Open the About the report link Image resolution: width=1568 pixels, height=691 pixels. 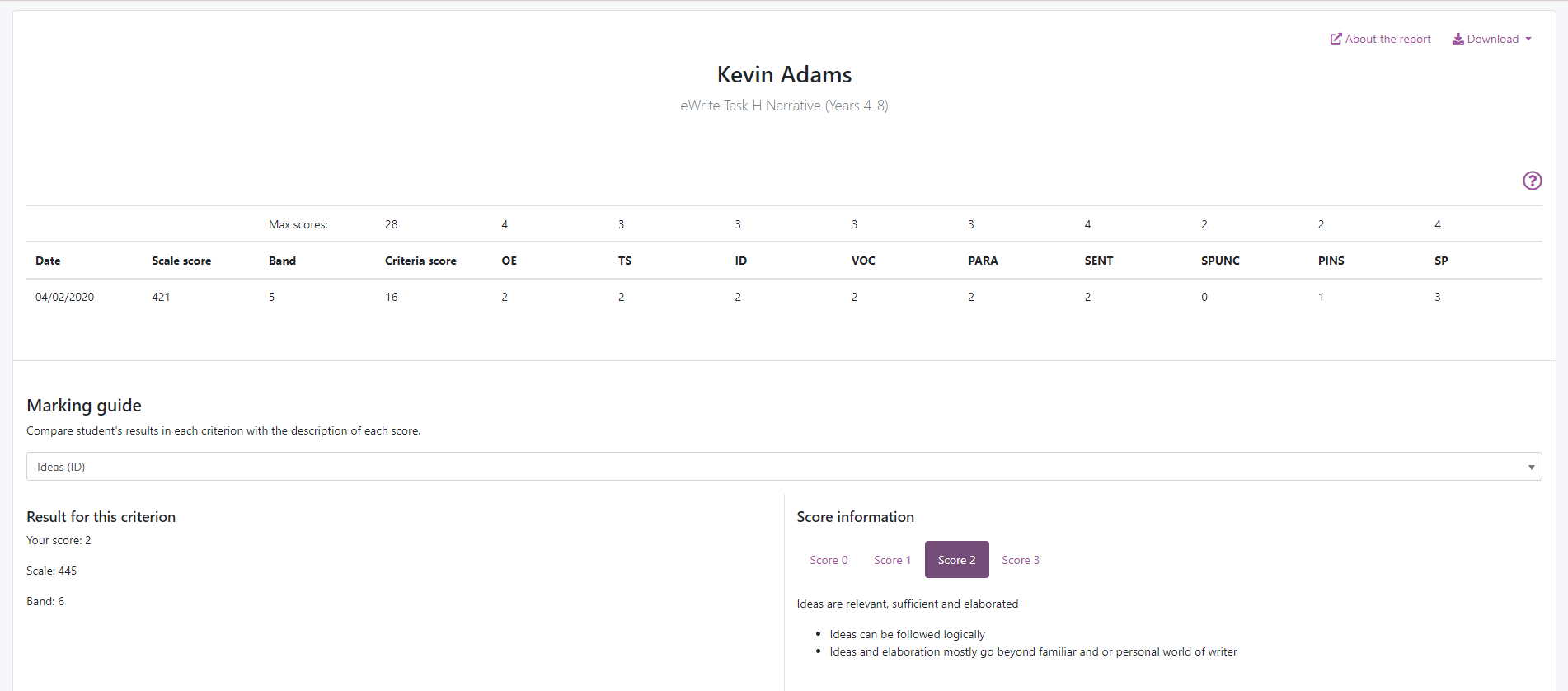pyautogui.click(x=1387, y=39)
